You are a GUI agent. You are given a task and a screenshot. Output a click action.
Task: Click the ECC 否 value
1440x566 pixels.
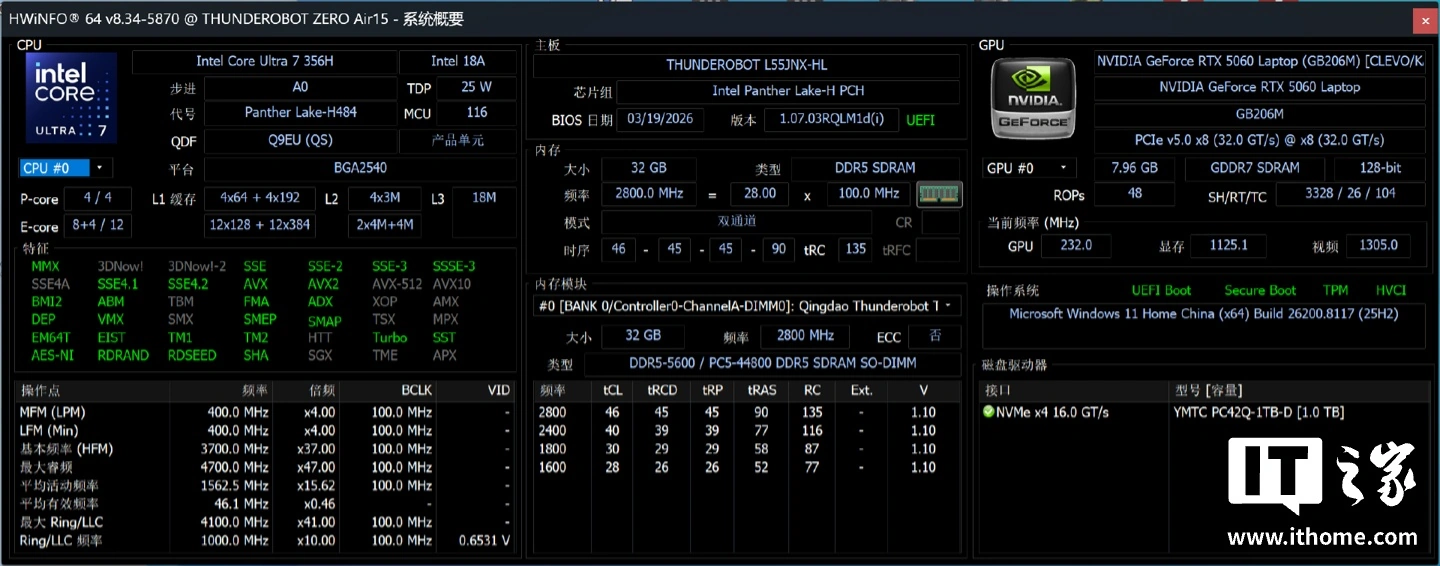[935, 336]
